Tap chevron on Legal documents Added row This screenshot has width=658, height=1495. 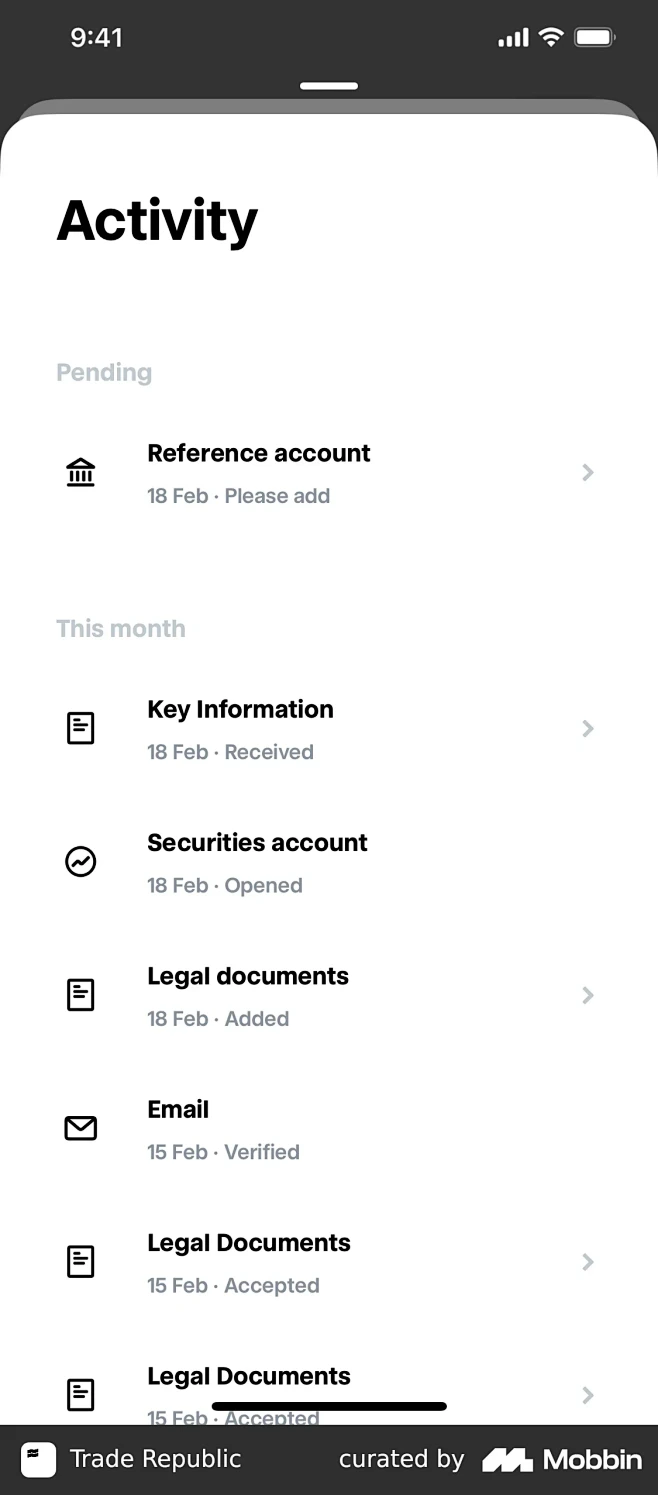[x=588, y=995]
